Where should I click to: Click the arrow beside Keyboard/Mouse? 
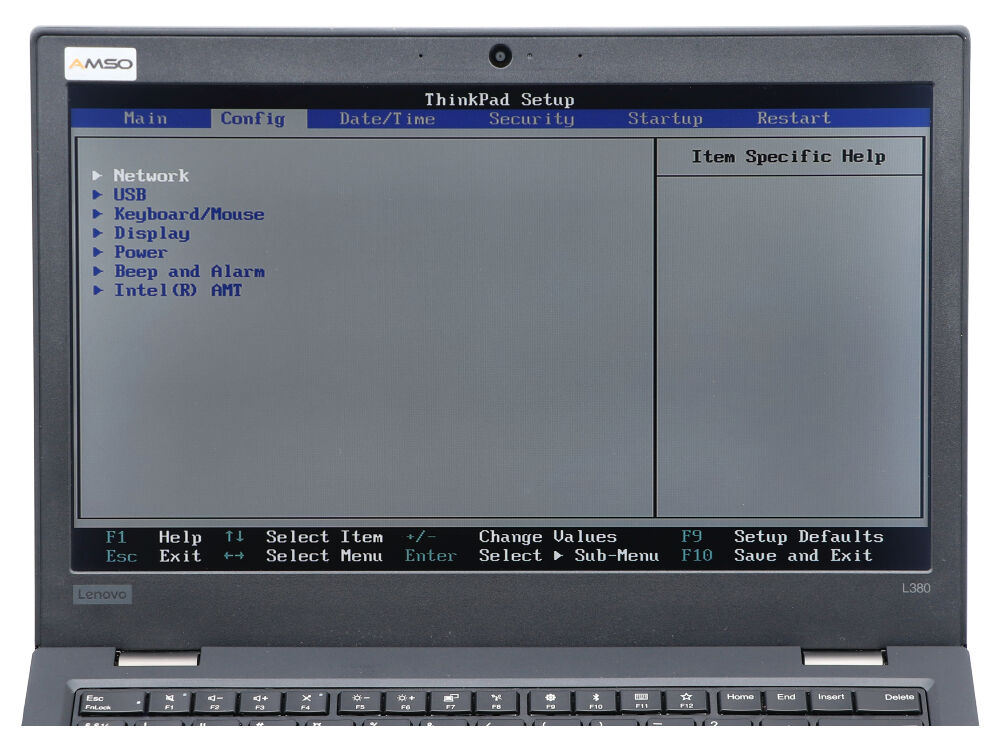[97, 214]
